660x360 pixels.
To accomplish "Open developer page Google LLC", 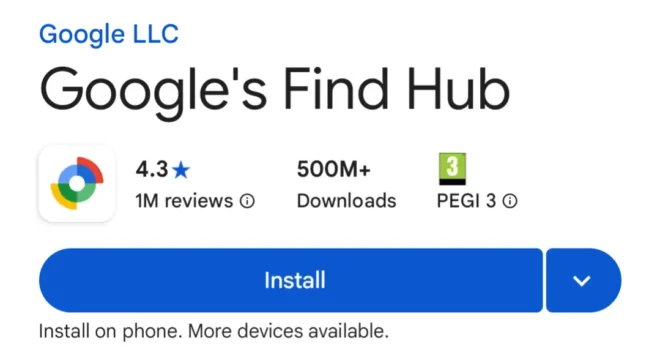I will coord(109,34).
